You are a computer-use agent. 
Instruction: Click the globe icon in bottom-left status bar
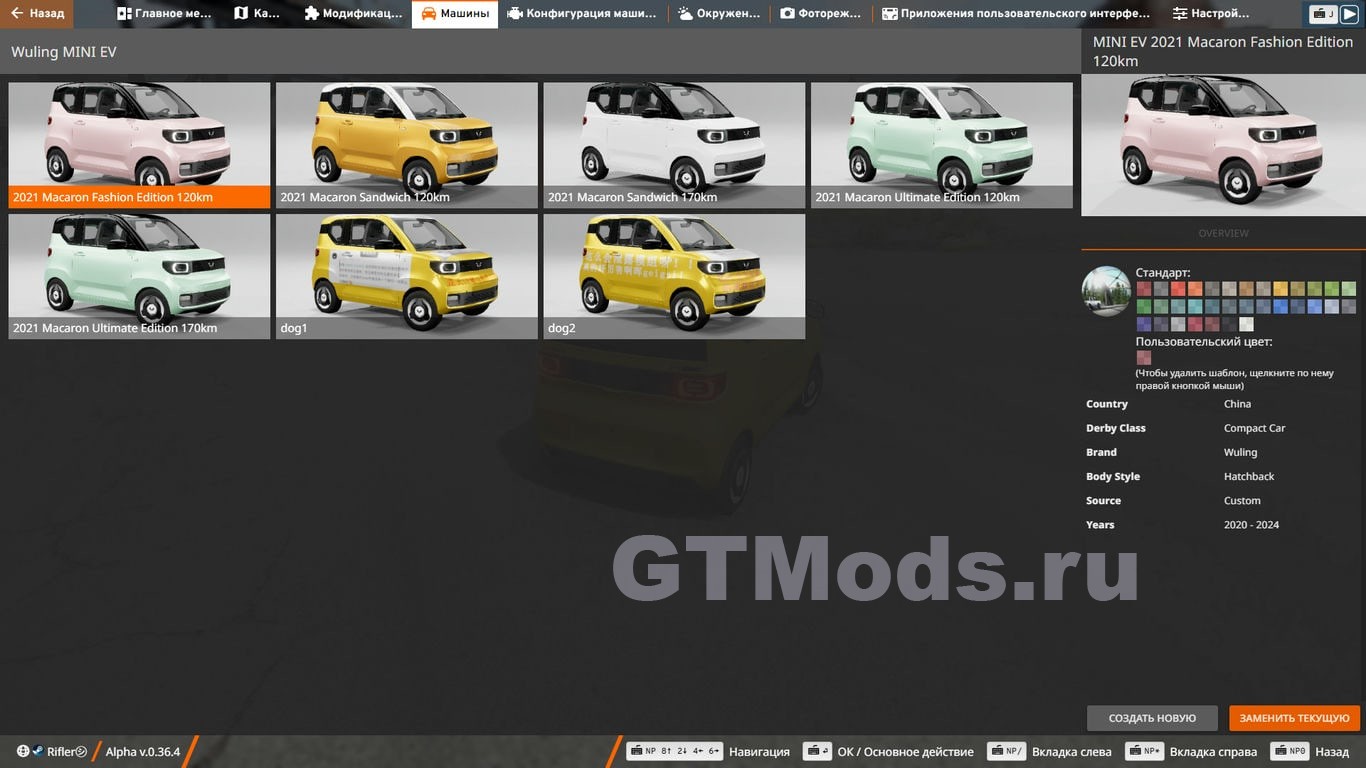pos(23,751)
